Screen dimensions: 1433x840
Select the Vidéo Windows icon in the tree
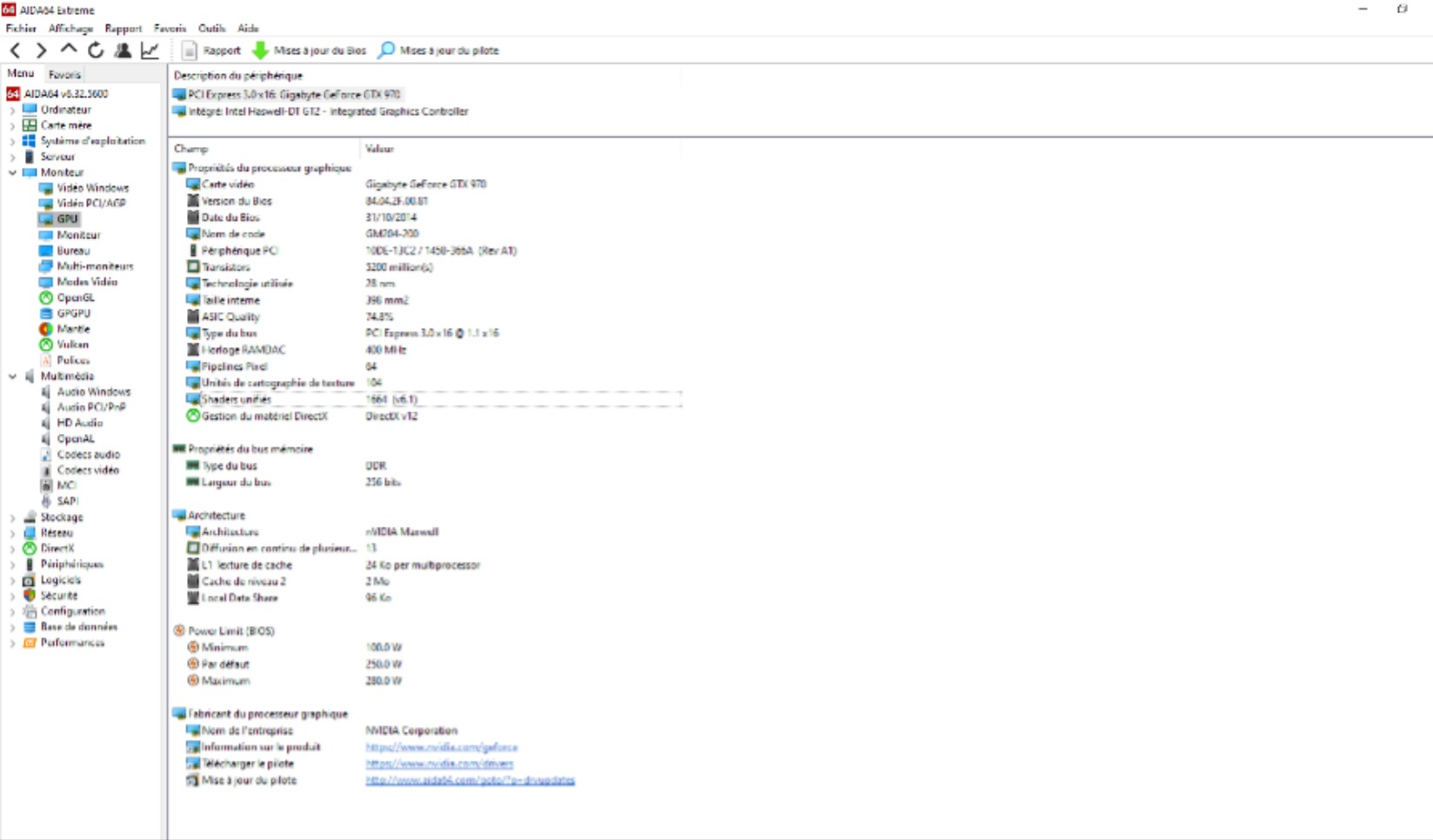pos(46,188)
